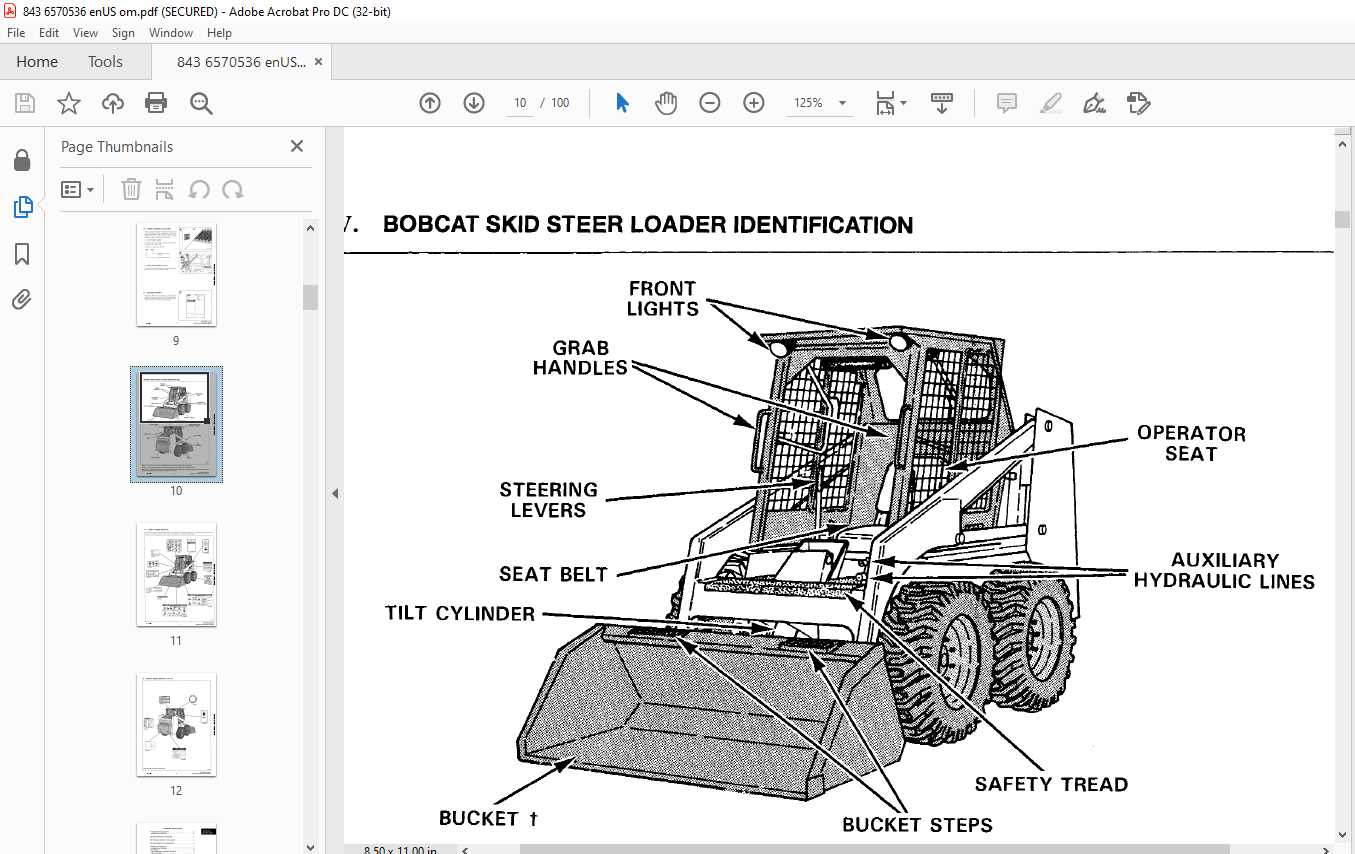Select page 9 thumbnail
Image resolution: width=1355 pixels, height=854 pixels.
(176, 275)
